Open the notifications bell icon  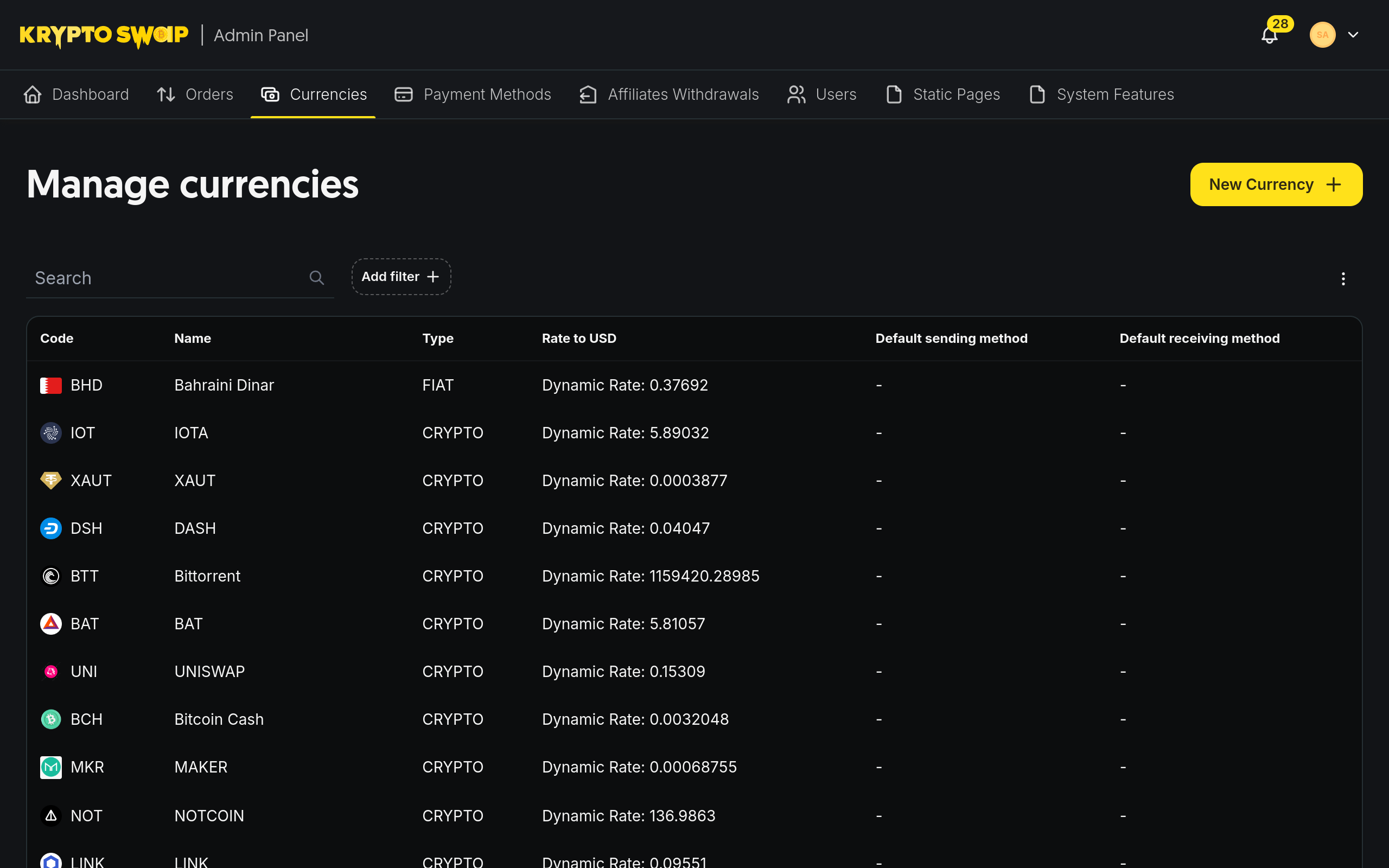point(1269,35)
